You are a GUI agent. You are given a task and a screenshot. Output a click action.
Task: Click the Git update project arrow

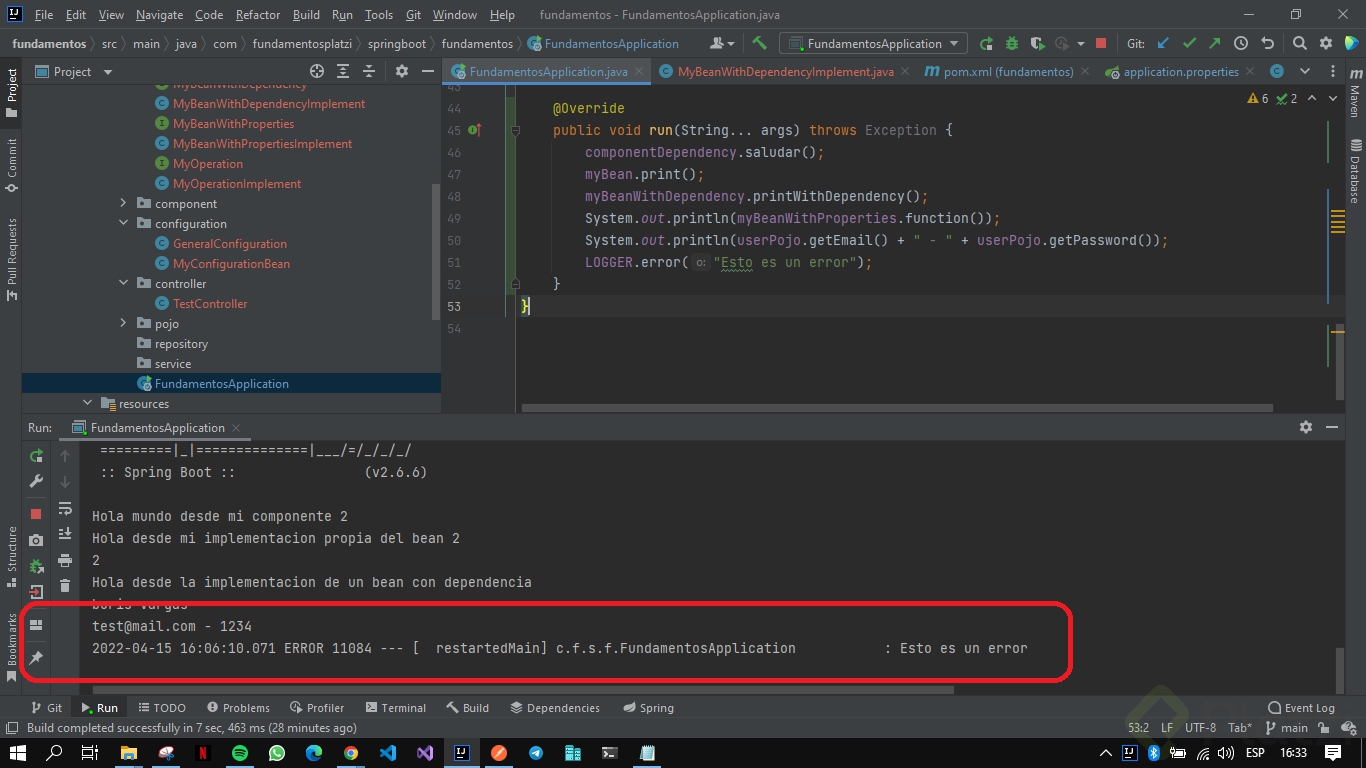(1163, 43)
